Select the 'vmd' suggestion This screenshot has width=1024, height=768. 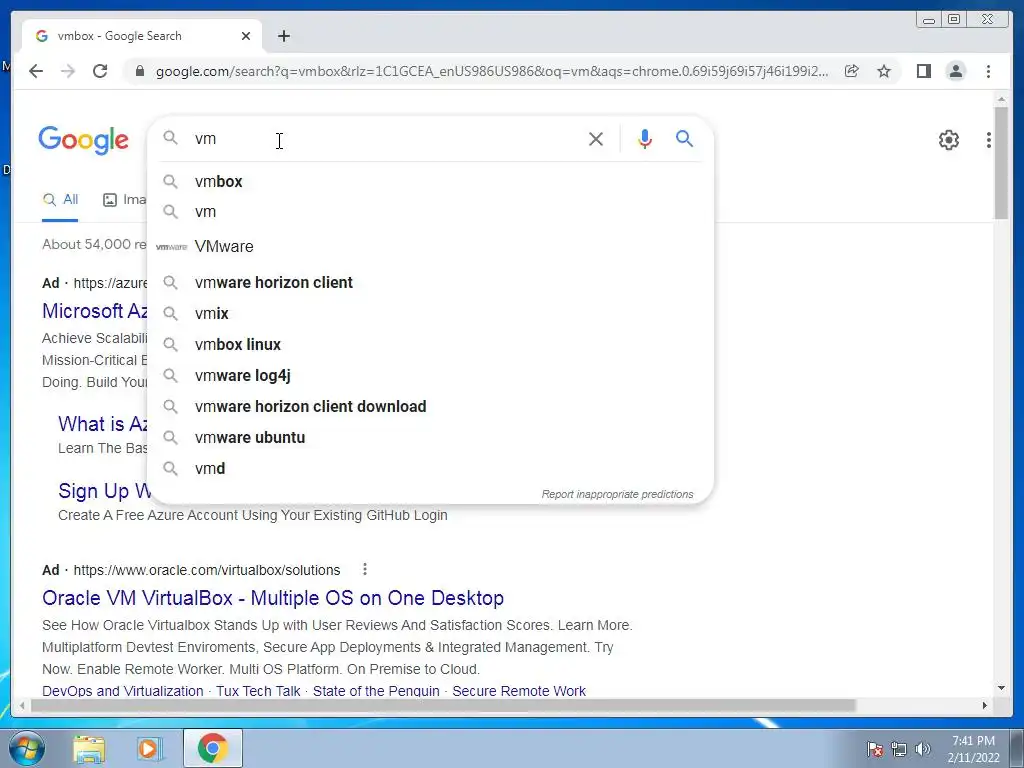(x=431, y=468)
